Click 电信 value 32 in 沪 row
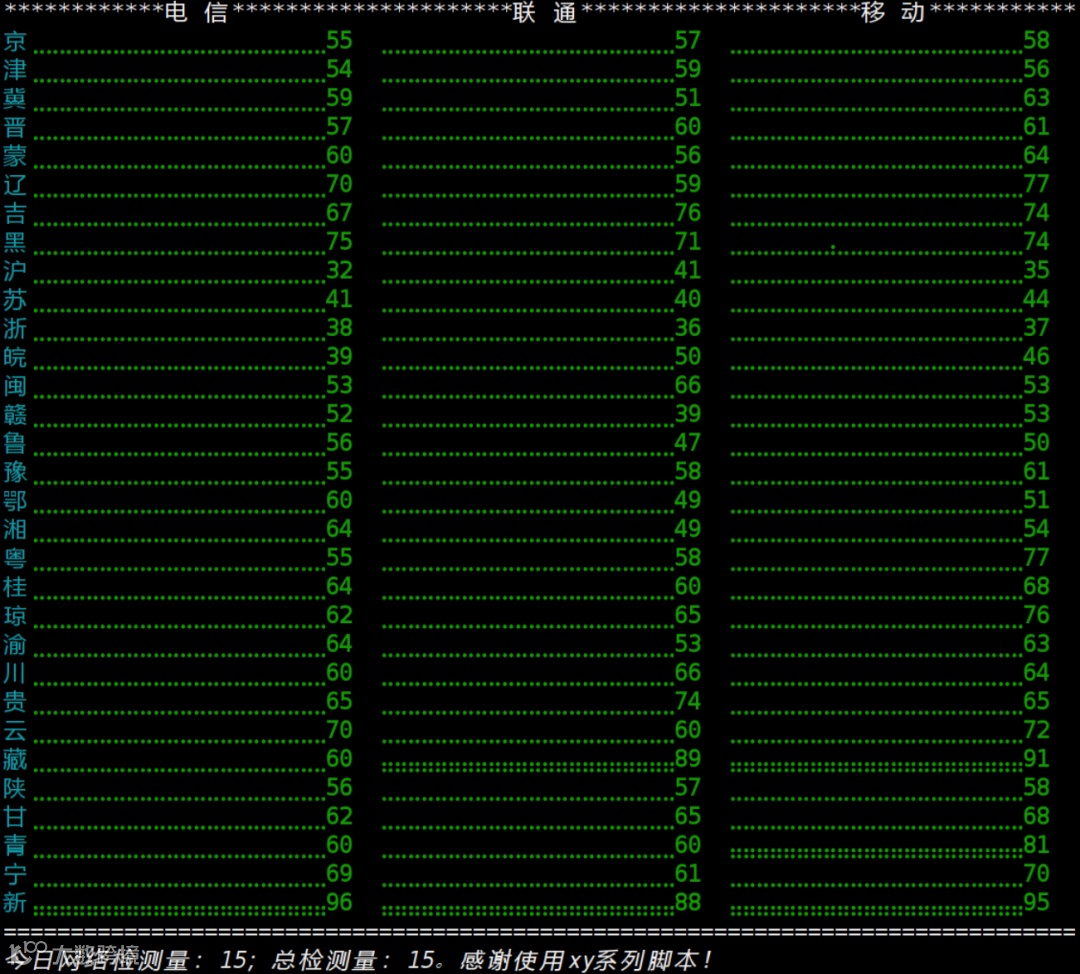 [x=340, y=270]
